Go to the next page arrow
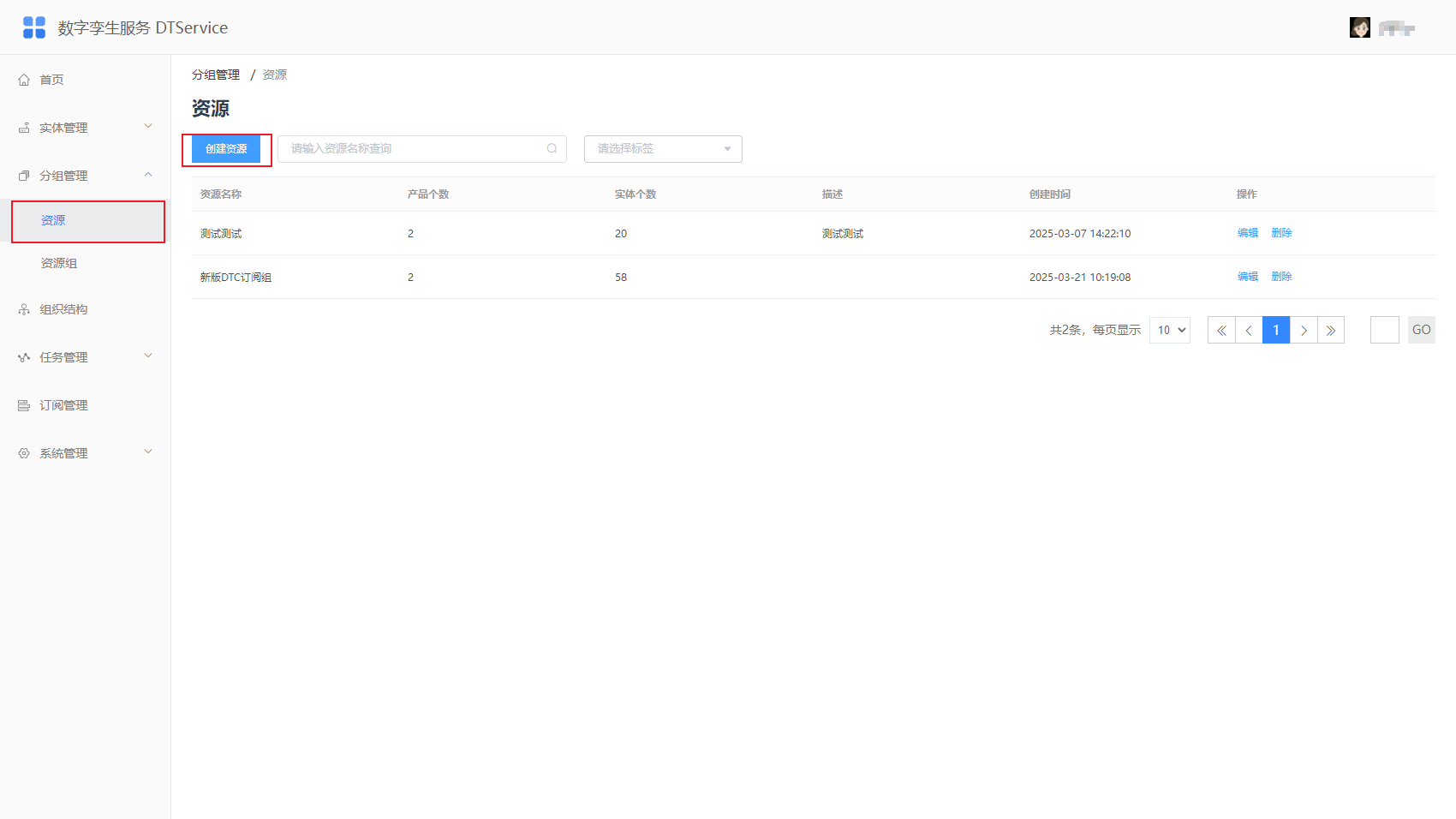Image resolution: width=1456 pixels, height=819 pixels. (1304, 330)
